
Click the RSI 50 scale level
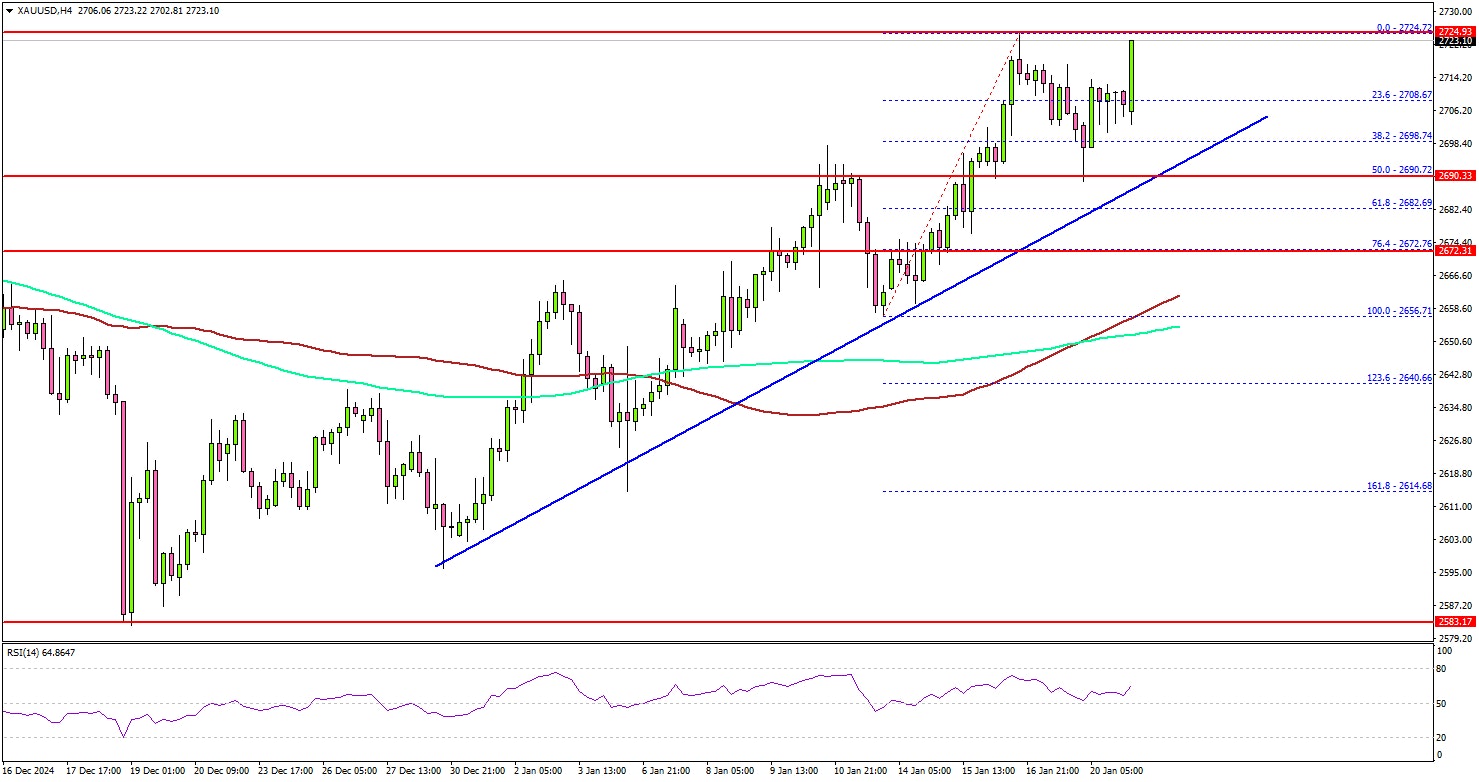1439,704
